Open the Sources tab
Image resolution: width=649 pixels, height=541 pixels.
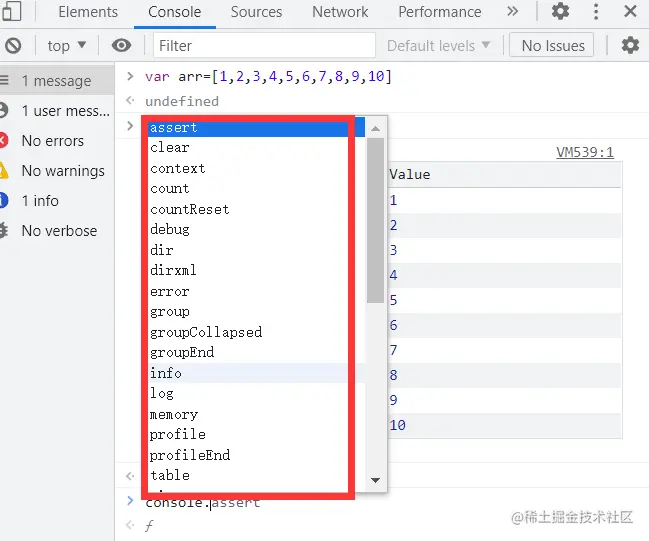256,12
